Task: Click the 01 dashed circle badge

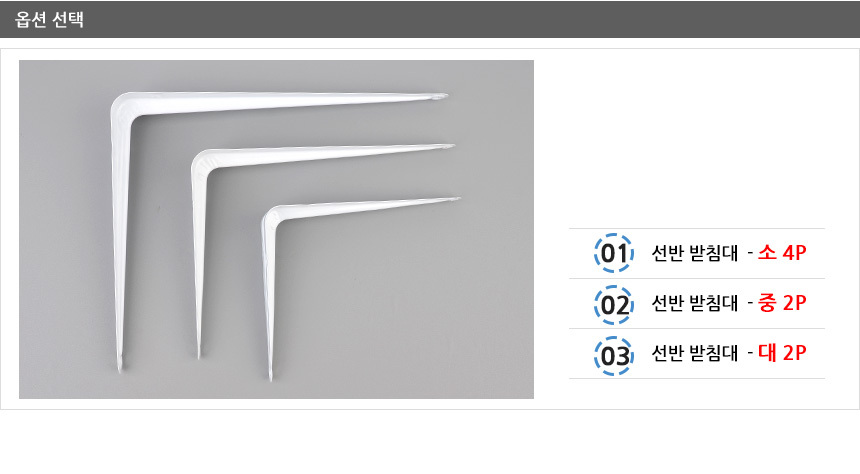Action: pos(614,253)
